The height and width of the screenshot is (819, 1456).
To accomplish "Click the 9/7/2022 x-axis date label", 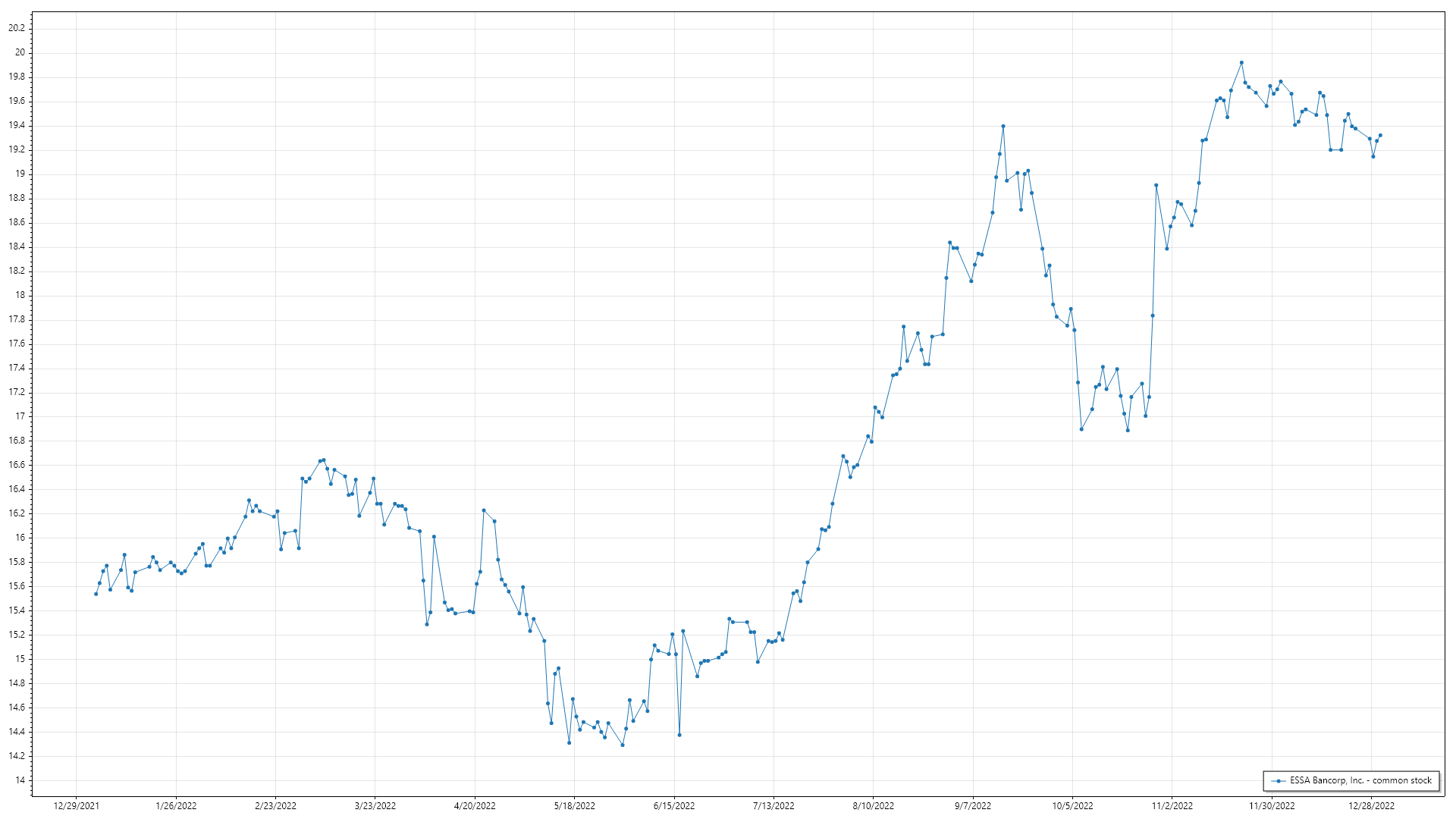I will click(x=973, y=805).
